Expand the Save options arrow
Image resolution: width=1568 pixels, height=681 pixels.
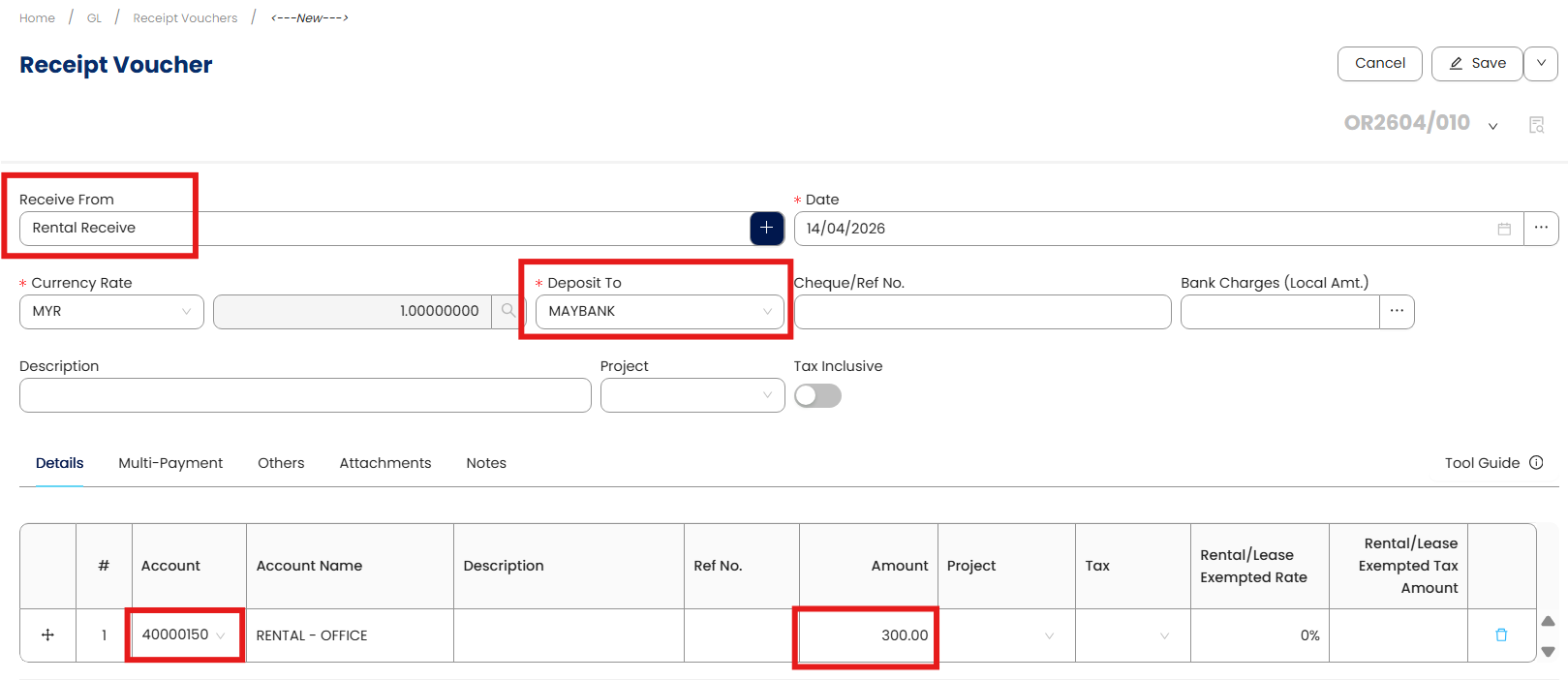(x=1541, y=63)
